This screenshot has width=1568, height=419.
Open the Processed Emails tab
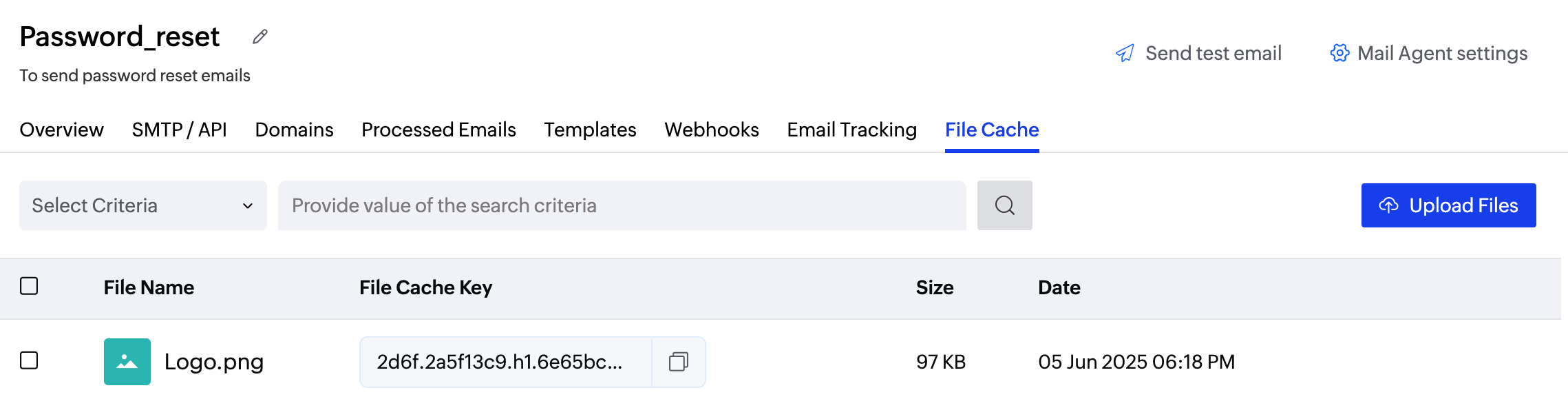pyautogui.click(x=438, y=130)
